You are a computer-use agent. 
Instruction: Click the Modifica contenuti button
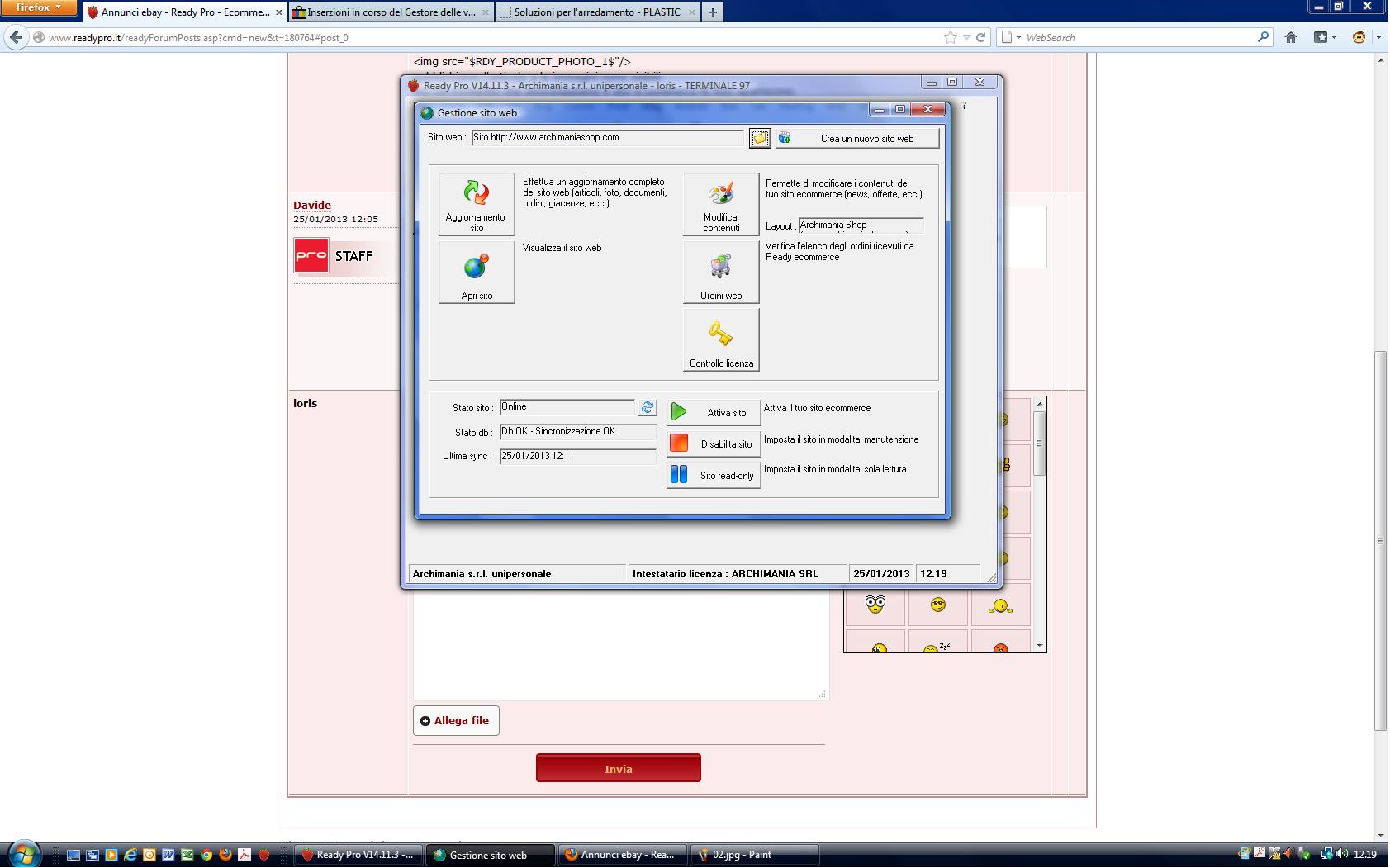click(721, 204)
